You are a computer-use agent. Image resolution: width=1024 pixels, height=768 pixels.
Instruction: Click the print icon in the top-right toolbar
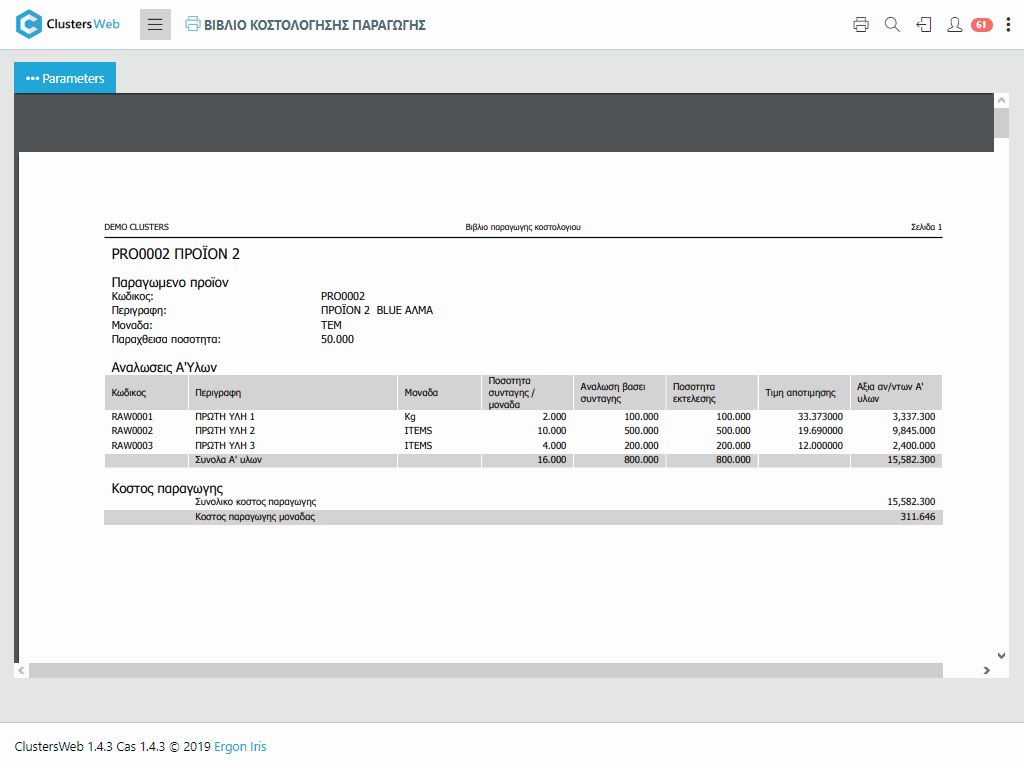click(x=861, y=25)
